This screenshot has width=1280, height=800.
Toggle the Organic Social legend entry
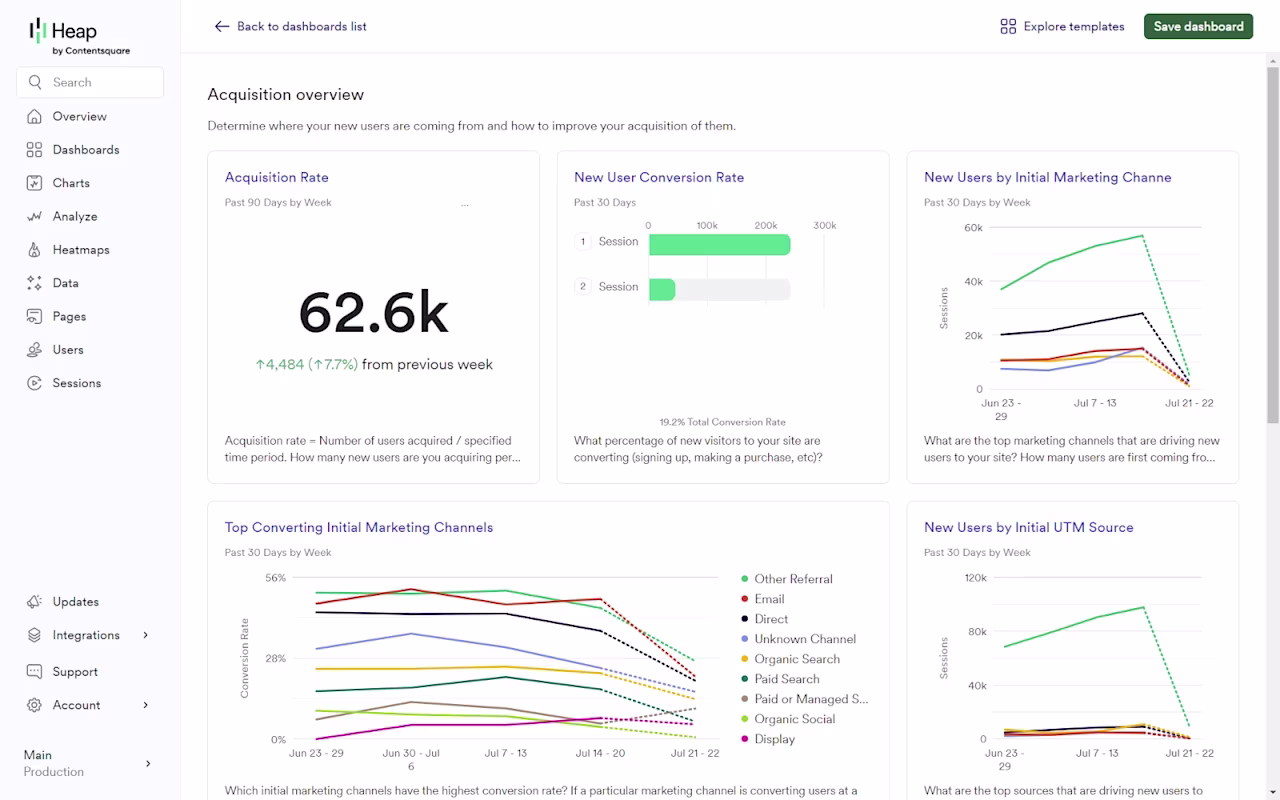coord(787,719)
